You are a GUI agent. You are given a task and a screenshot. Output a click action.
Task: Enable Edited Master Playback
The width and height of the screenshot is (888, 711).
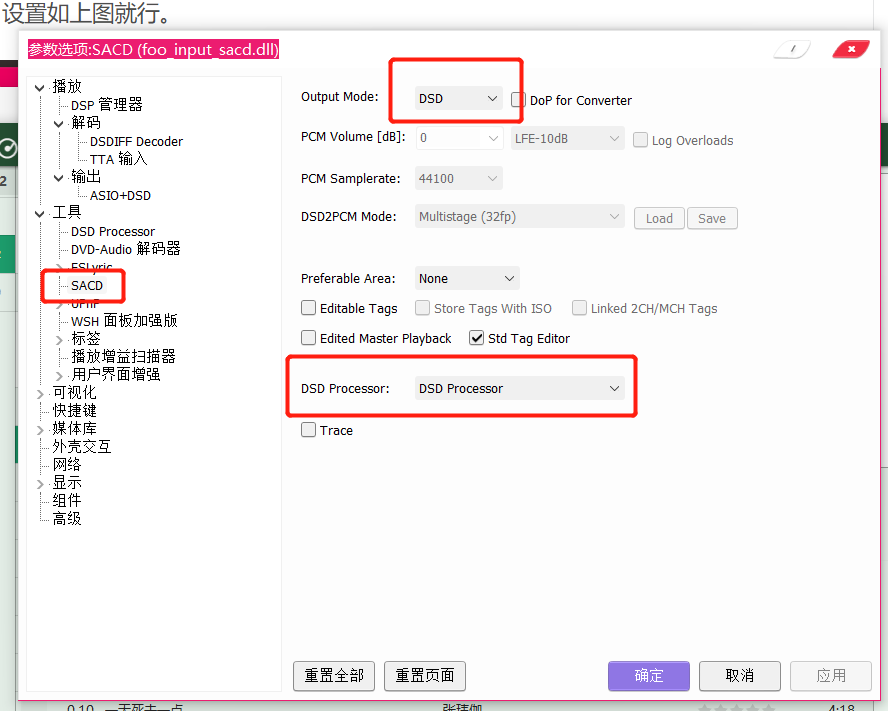(x=309, y=338)
